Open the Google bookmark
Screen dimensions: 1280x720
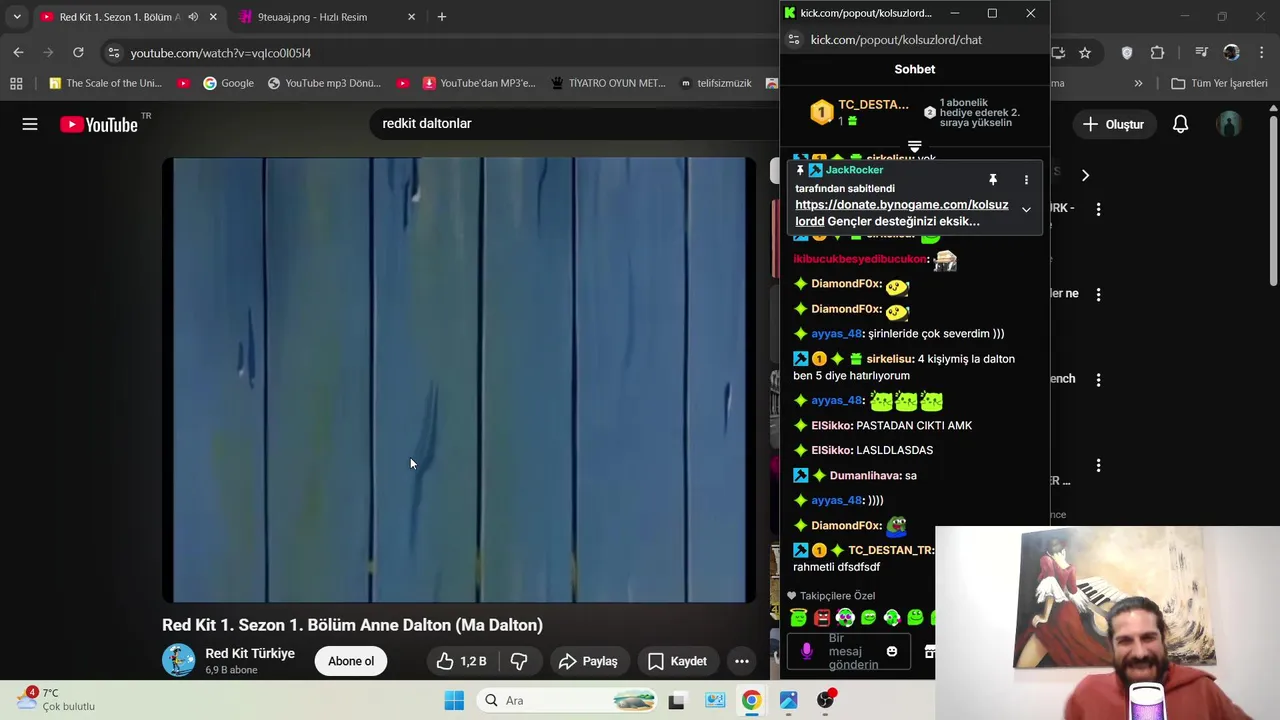228,83
